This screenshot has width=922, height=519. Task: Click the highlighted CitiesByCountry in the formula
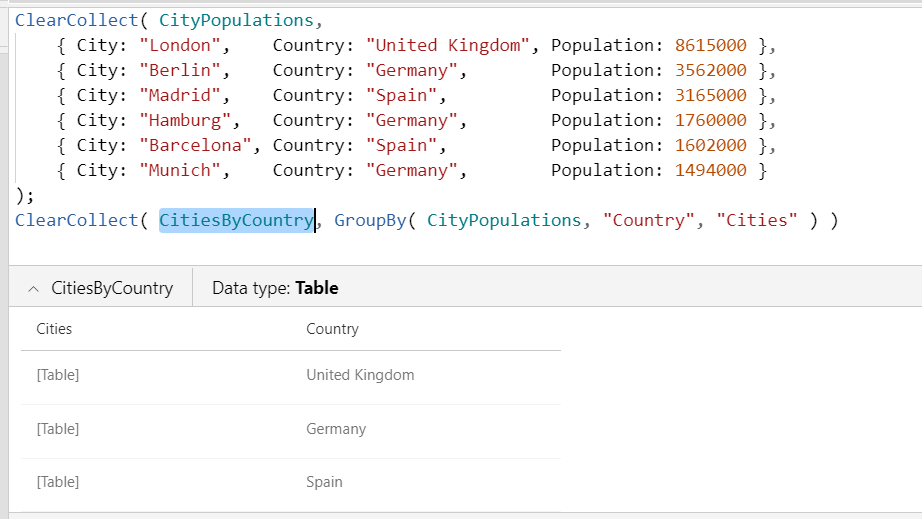[236, 220]
